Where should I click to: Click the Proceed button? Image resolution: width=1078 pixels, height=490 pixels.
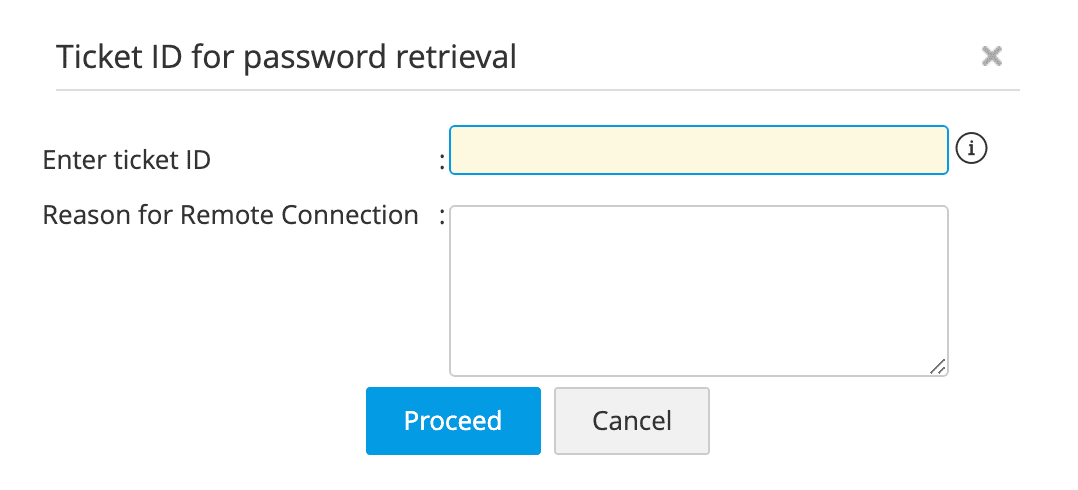tap(453, 421)
